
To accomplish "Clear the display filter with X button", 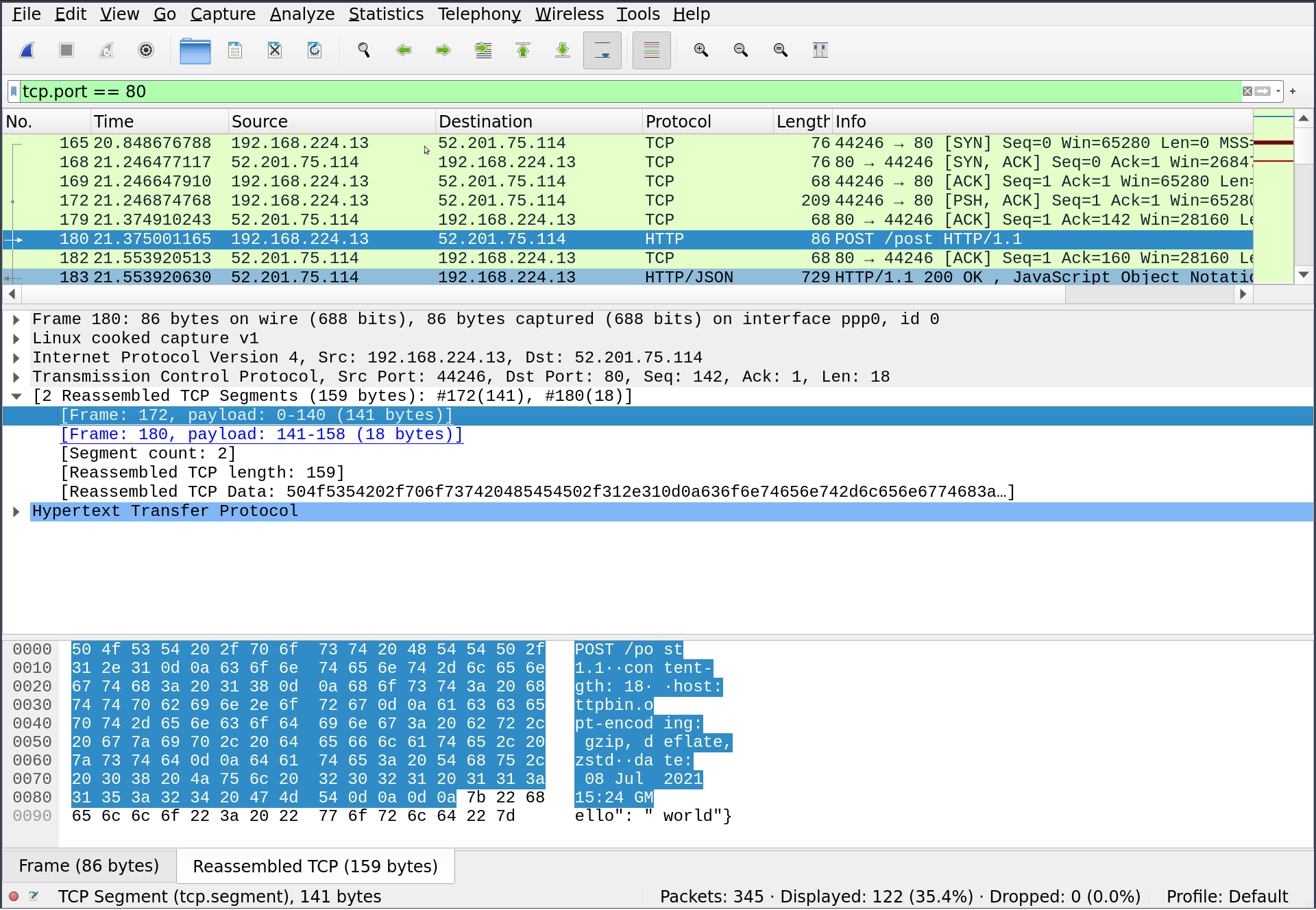I will pyautogui.click(x=1247, y=91).
